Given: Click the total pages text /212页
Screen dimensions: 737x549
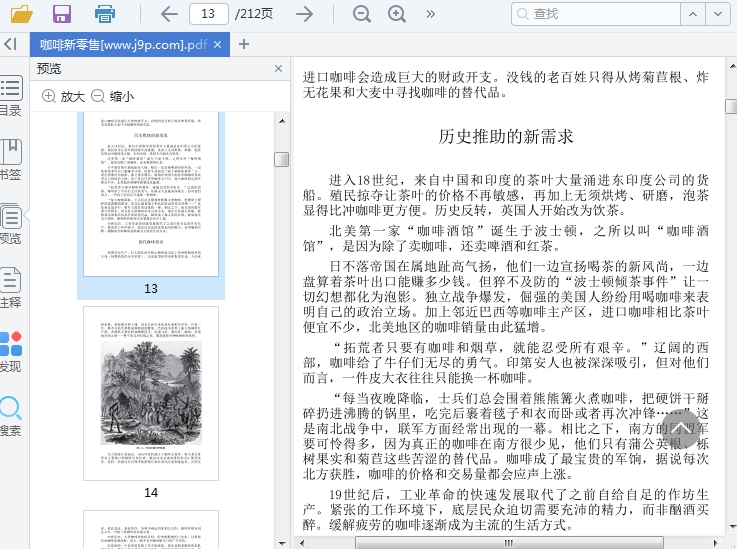Looking at the screenshot, I should pos(254,14).
